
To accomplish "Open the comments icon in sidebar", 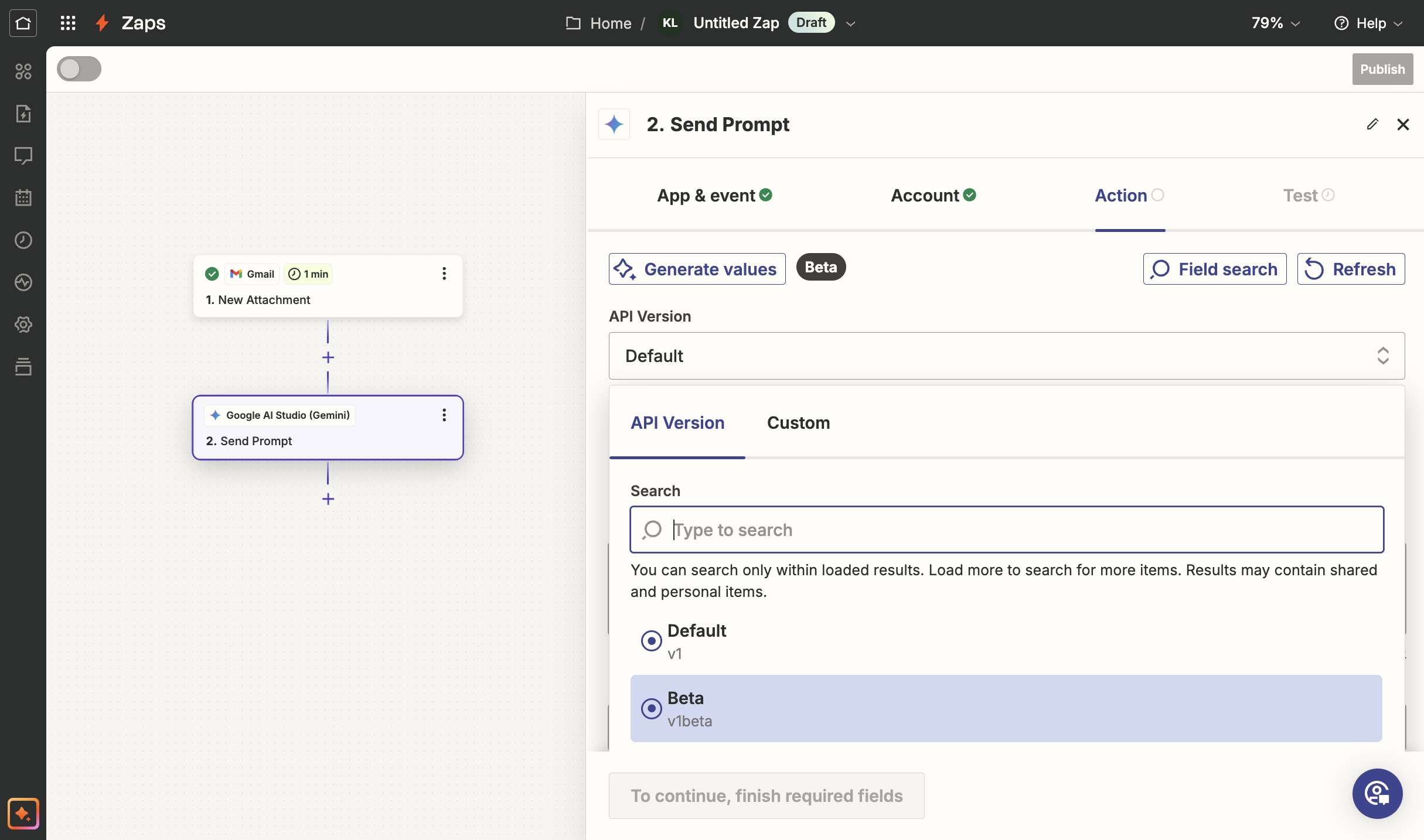I will [23, 156].
